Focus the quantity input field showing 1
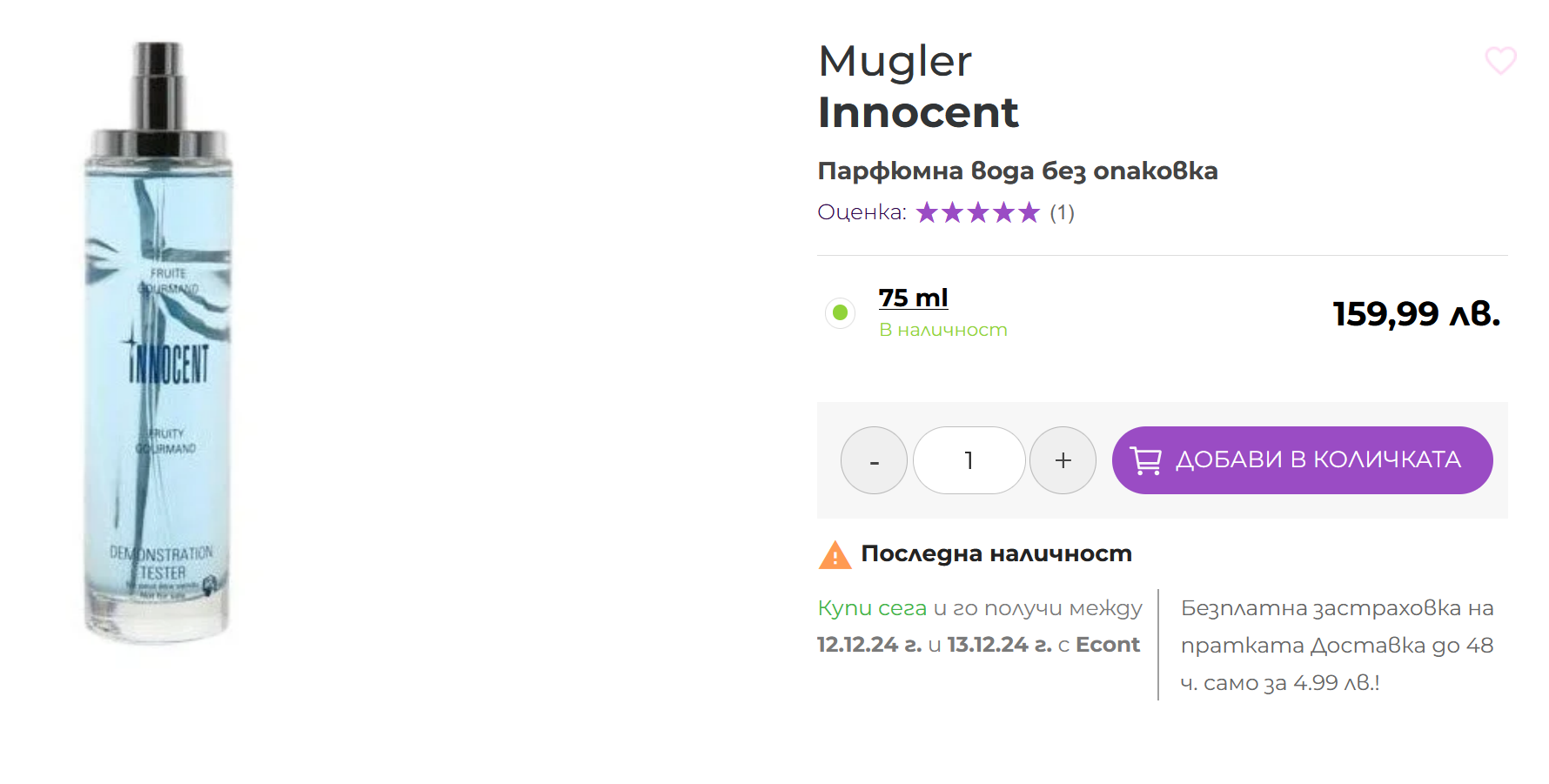Image resolution: width=1549 pixels, height=784 pixels. click(969, 460)
